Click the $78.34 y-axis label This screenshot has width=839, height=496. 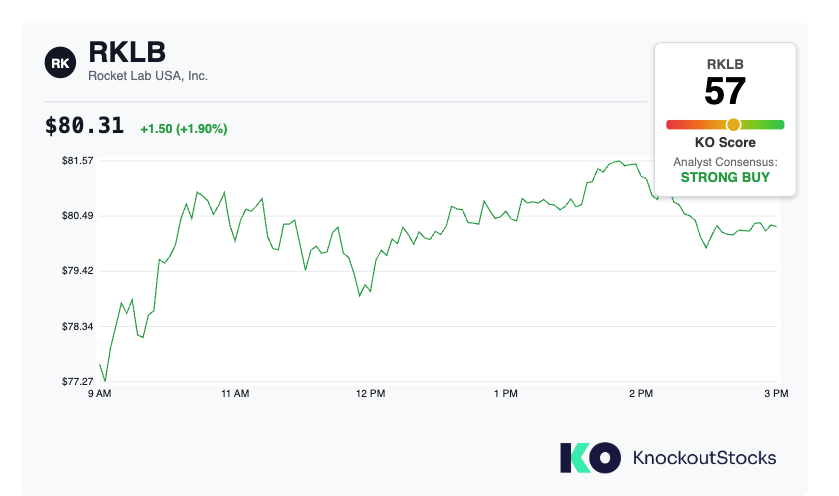point(78,326)
